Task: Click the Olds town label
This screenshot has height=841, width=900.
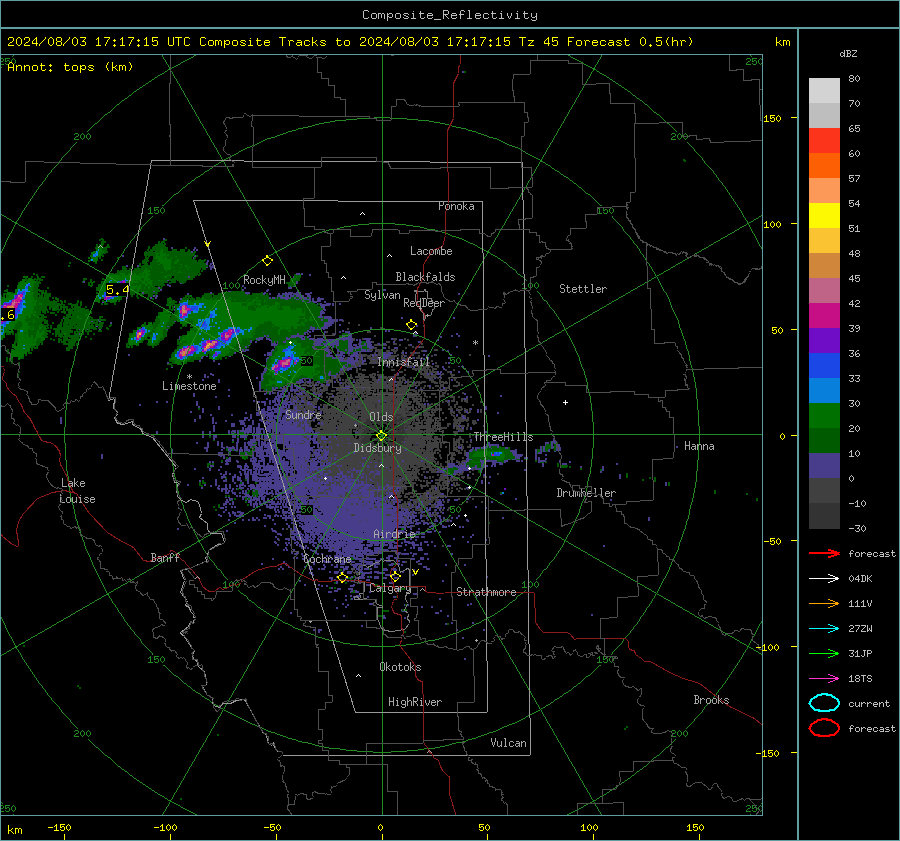Action: [x=381, y=417]
